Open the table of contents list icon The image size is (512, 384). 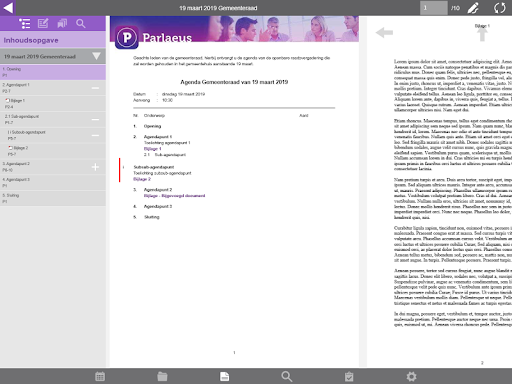25,24
